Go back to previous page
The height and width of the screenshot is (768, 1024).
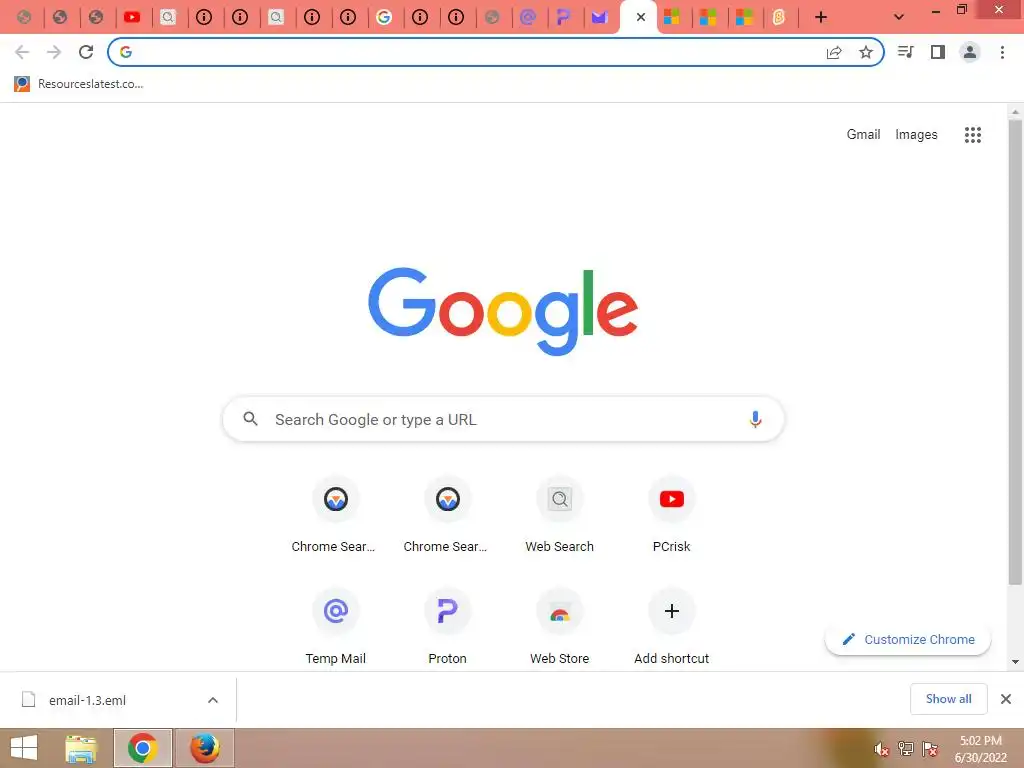pyautogui.click(x=22, y=52)
